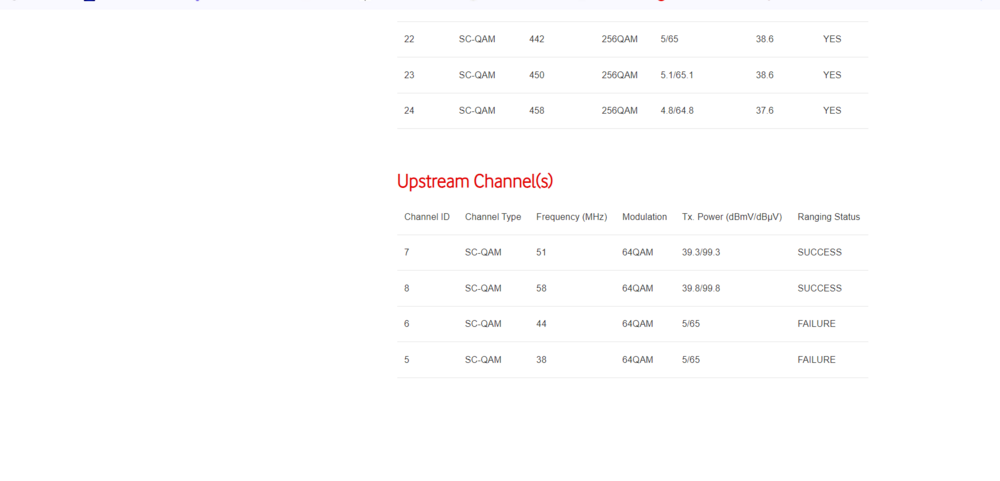Viewport: 1000px width, 481px height.
Task: Select upstream channel ID 7 cell
Action: (407, 253)
